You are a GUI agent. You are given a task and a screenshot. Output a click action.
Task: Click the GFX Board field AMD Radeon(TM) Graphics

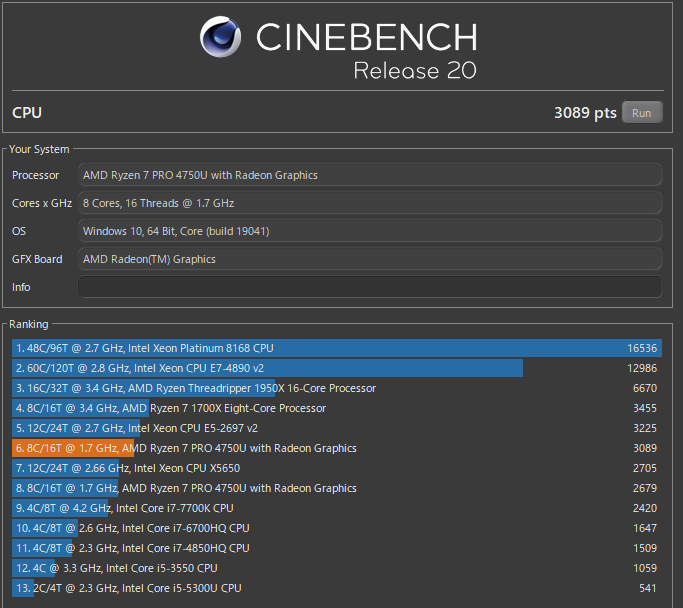[369, 259]
